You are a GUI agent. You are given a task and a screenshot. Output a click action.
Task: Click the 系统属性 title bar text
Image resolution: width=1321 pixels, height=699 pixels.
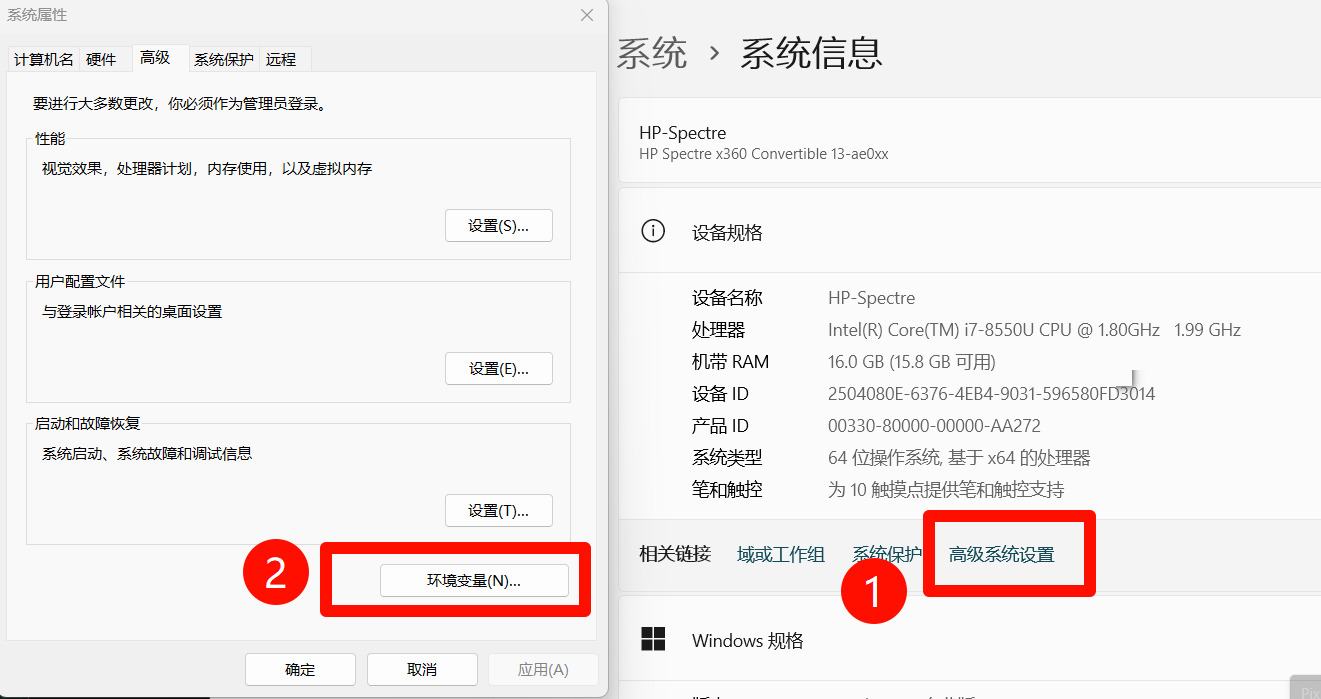pyautogui.click(x=37, y=15)
